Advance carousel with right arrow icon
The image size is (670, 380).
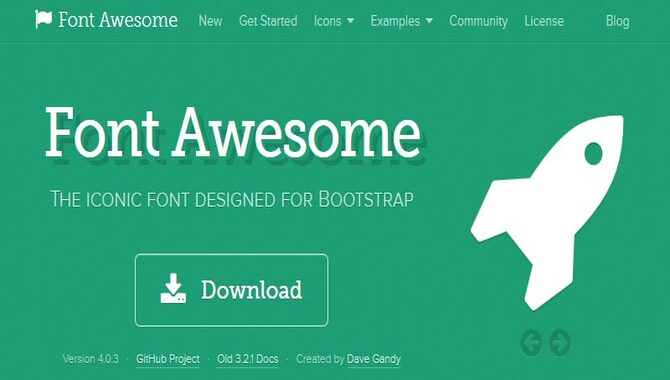[x=560, y=342]
